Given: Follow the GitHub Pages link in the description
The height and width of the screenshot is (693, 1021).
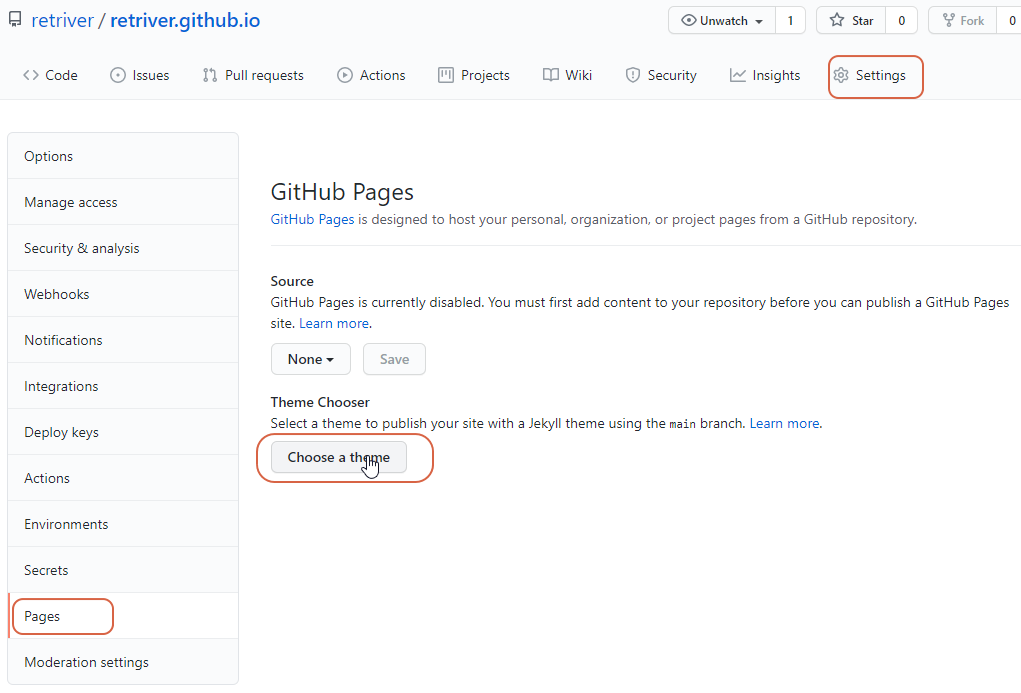Looking at the screenshot, I should [313, 219].
